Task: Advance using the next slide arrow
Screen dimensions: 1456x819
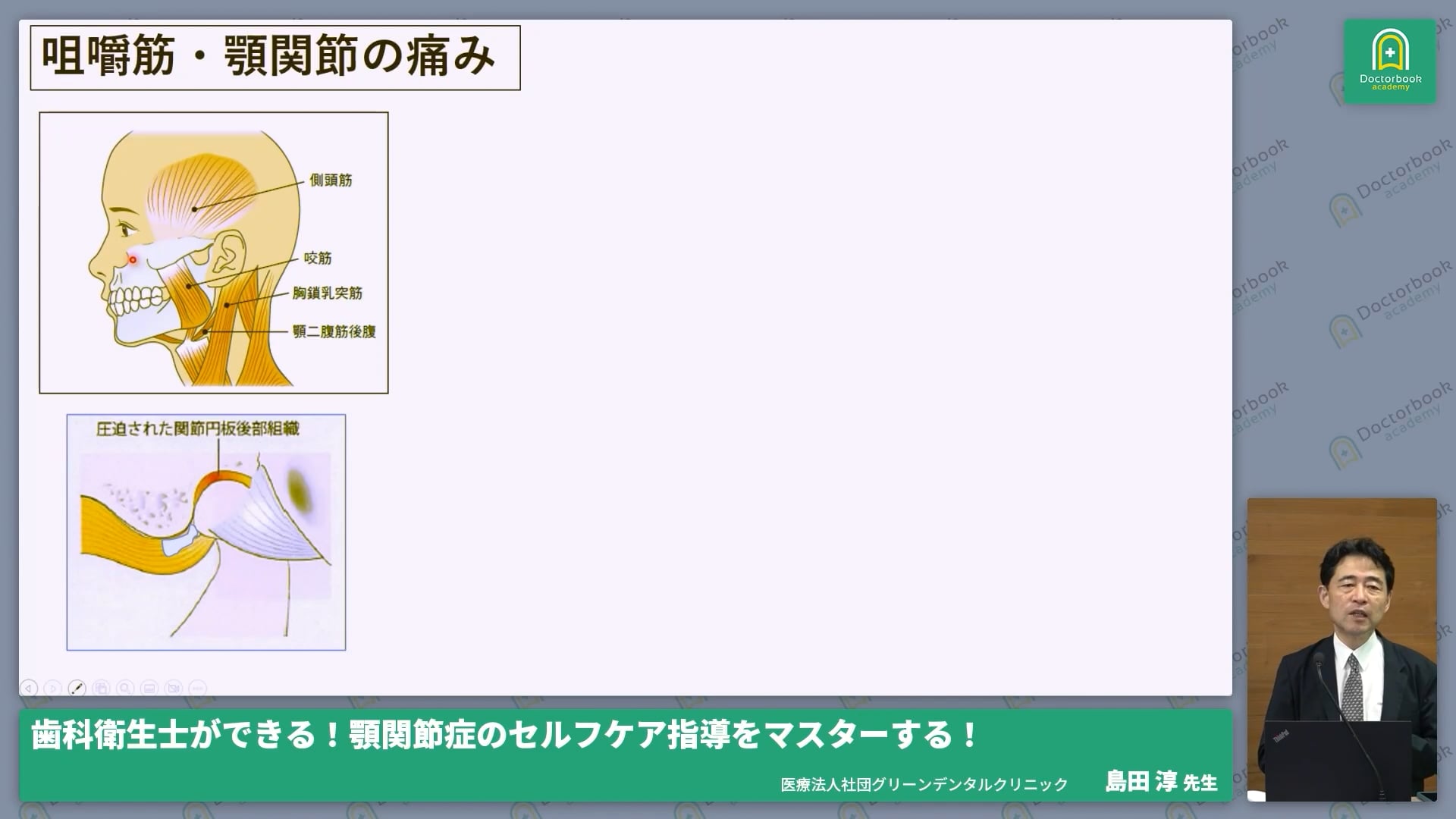Action: click(x=52, y=689)
